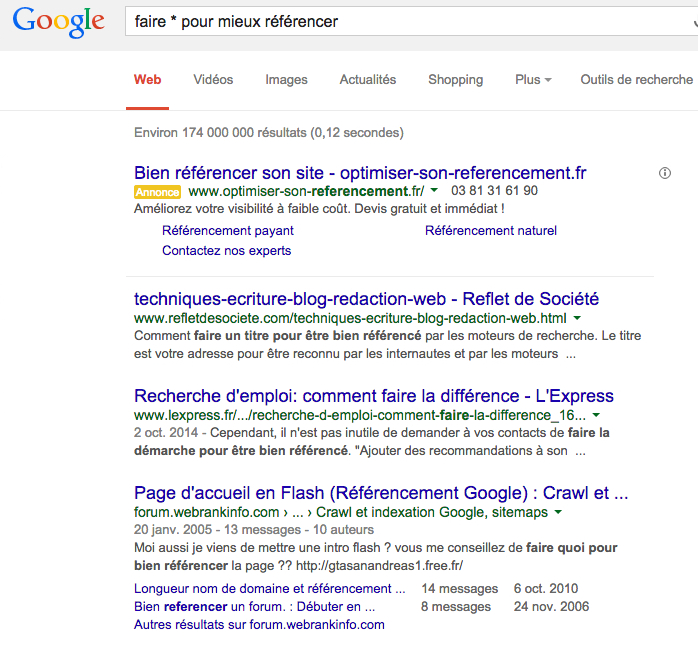Image resolution: width=698 pixels, height=652 pixels.
Task: Click ad description Améliorez votre visibilité
Action: pos(319,209)
